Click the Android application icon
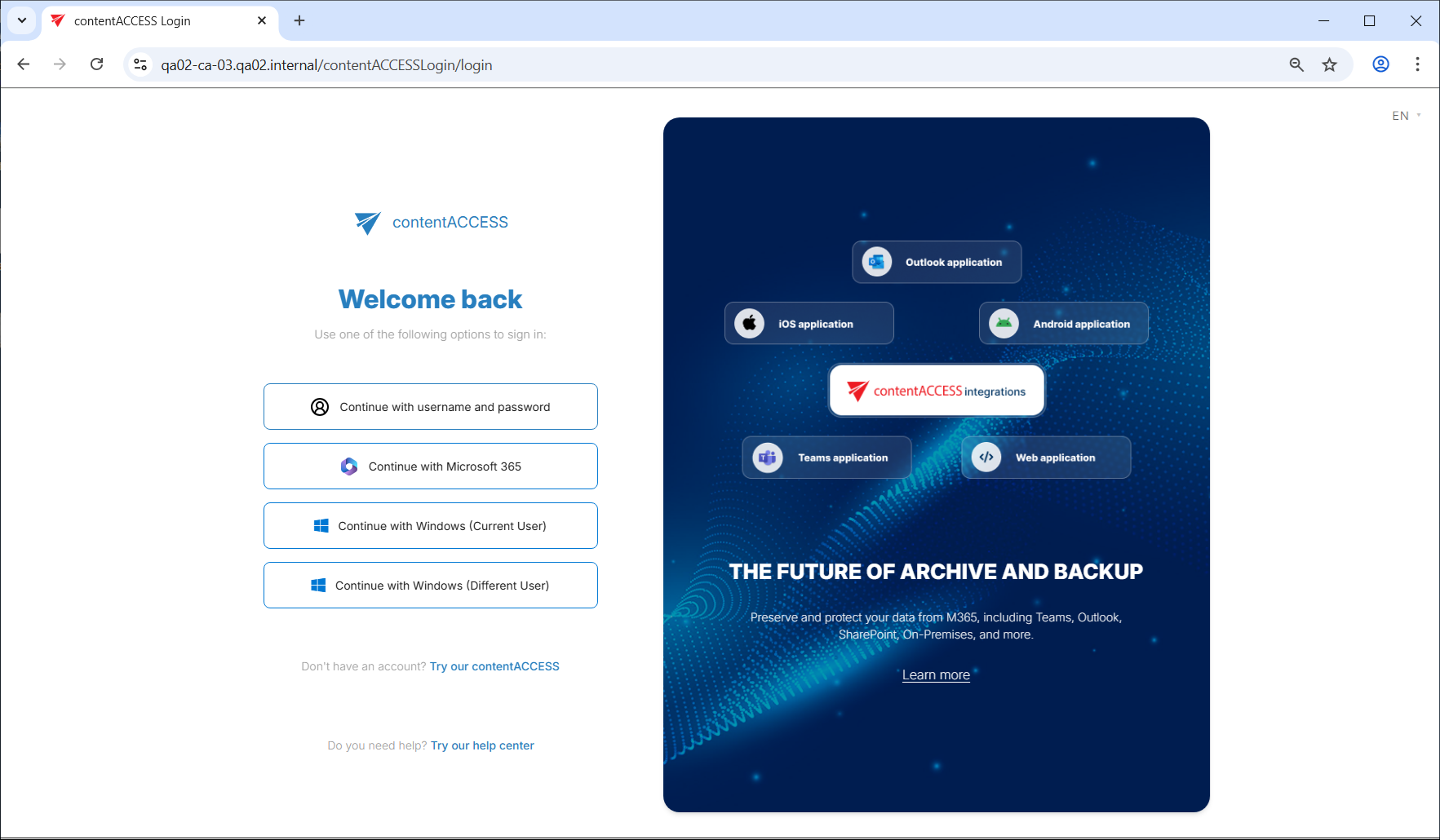Viewport: 1440px width, 840px height. pos(1004,324)
